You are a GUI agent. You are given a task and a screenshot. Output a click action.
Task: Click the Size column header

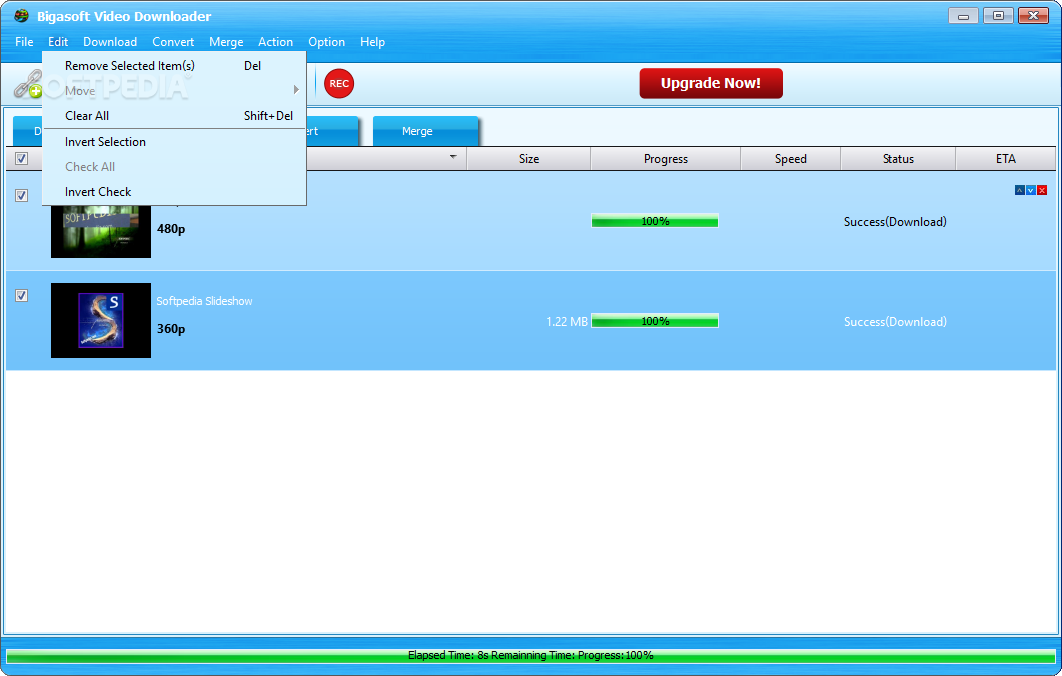[x=529, y=159]
